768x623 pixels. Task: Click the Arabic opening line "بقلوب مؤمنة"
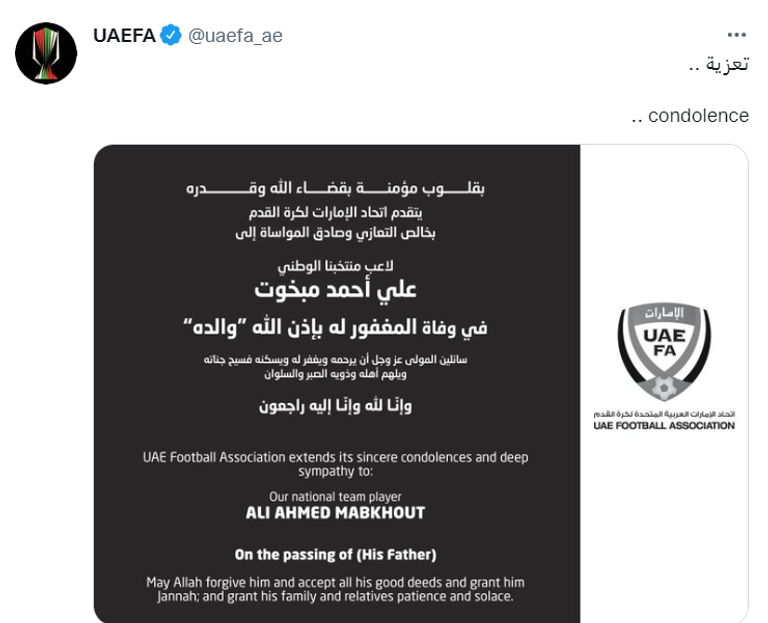[336, 189]
